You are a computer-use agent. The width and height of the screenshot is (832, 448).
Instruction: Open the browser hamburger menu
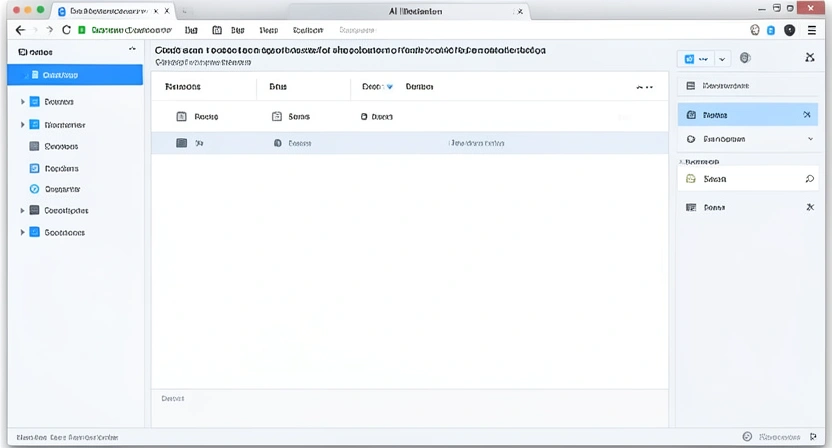(x=812, y=30)
